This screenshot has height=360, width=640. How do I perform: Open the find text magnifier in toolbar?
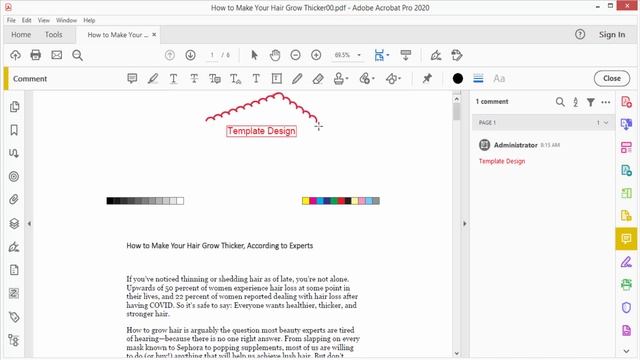[x=78, y=55]
